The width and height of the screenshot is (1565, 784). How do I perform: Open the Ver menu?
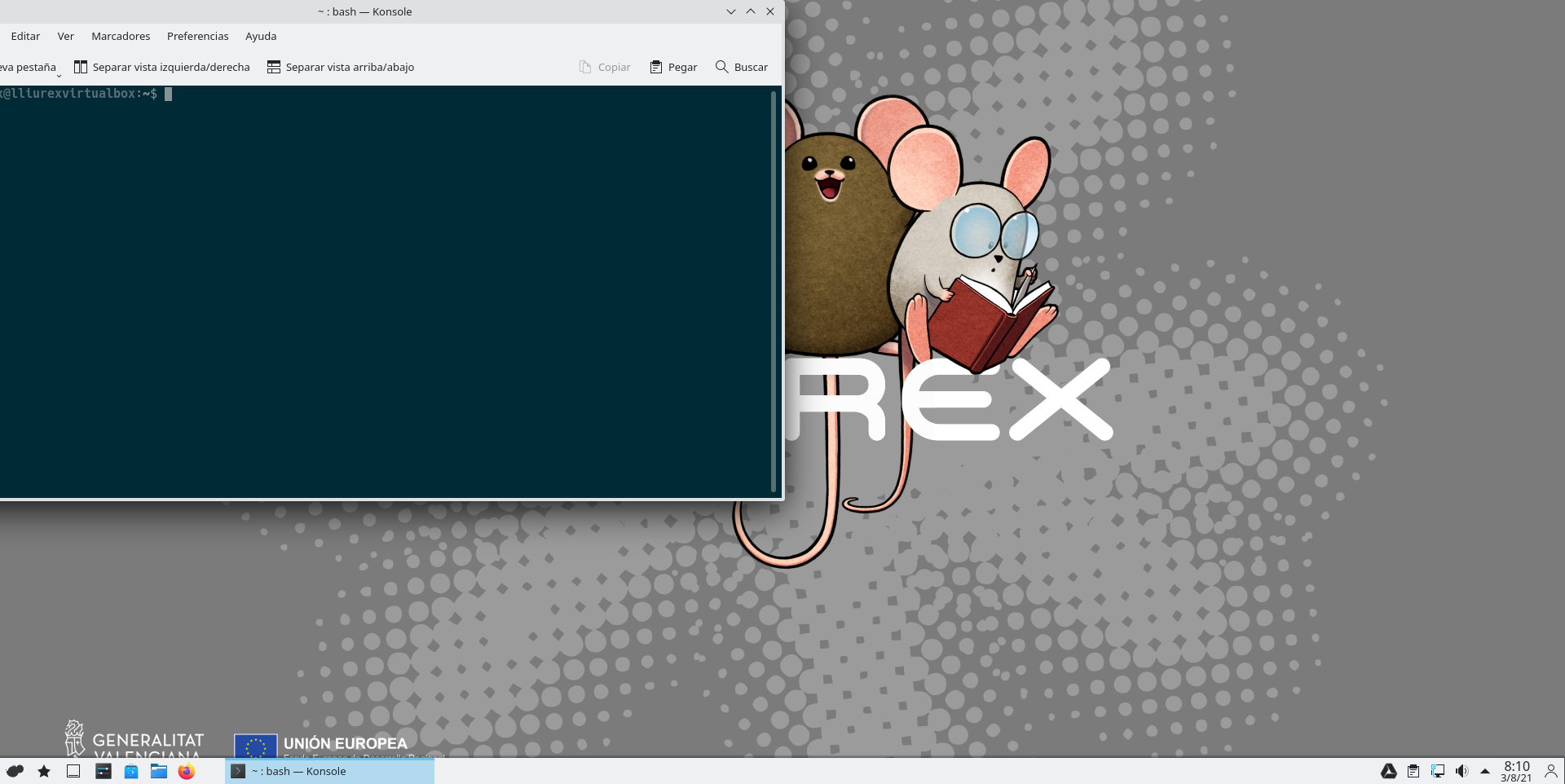[65, 36]
